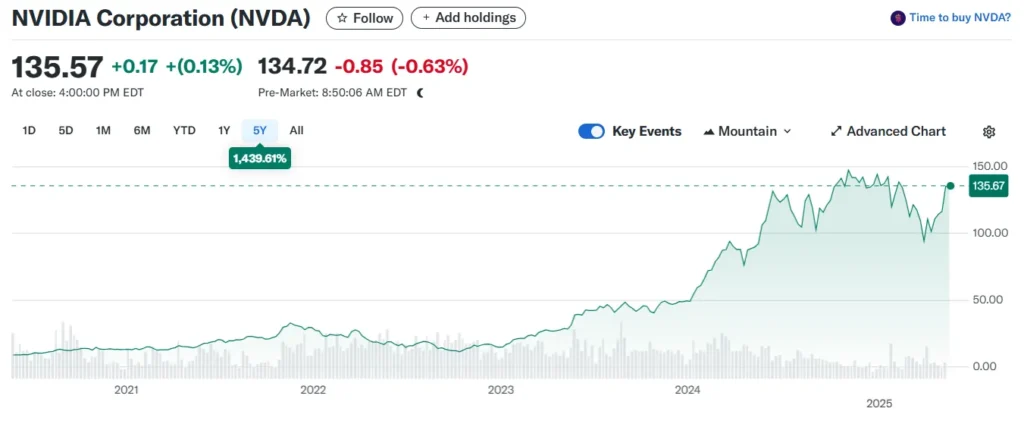Click Pre-Market: 8:50:06 AM EDT text
Viewport: 1024px width, 424px height.
(332, 93)
